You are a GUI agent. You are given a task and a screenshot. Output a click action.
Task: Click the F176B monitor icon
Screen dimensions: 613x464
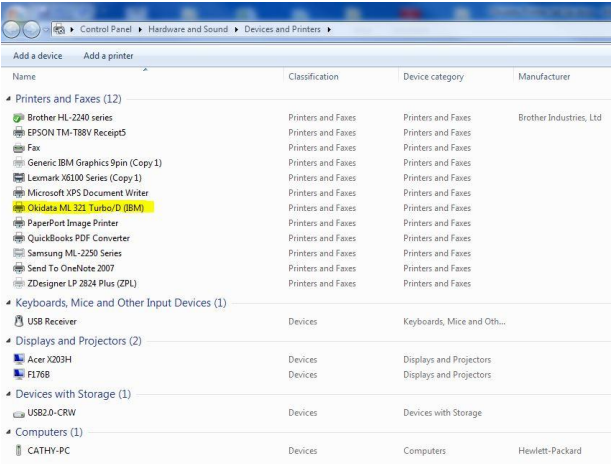click(19, 374)
